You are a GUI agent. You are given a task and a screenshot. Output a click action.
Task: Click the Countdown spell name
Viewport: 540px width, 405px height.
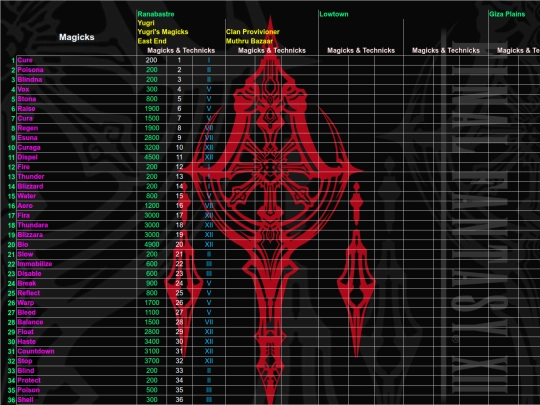[x=36, y=351]
